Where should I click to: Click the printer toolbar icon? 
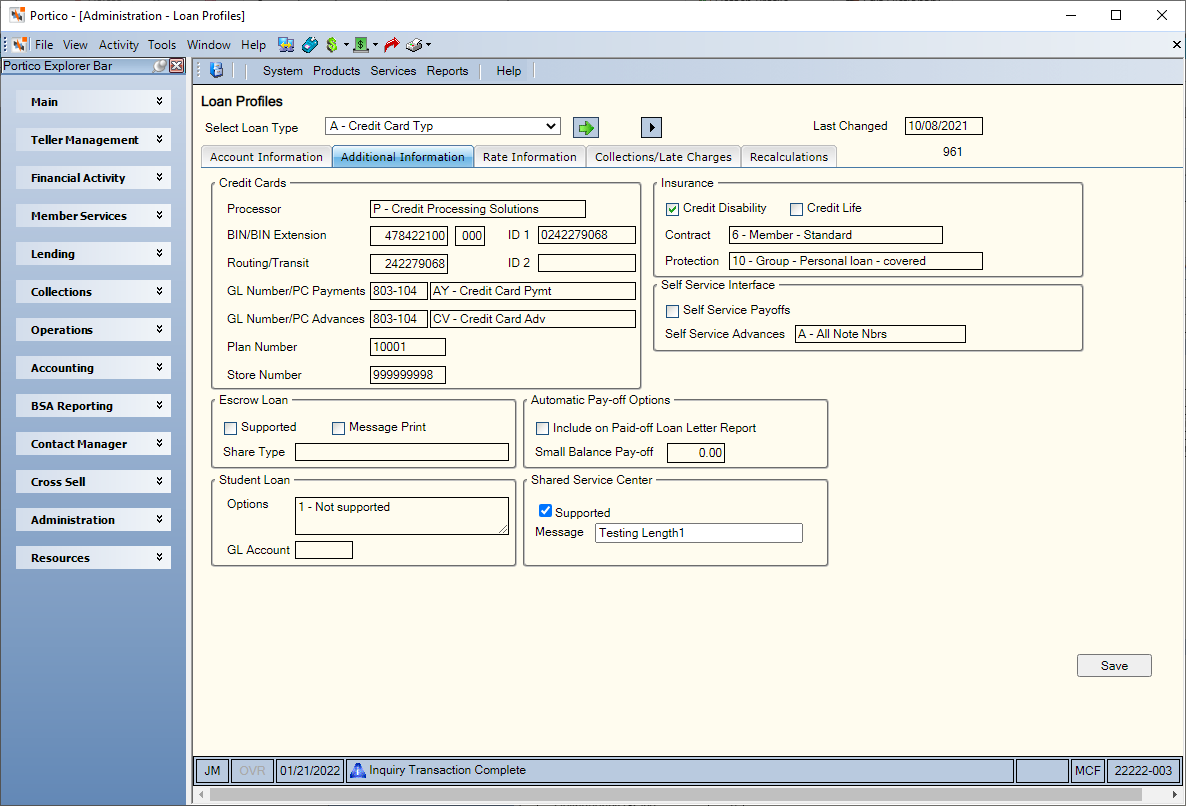point(414,45)
